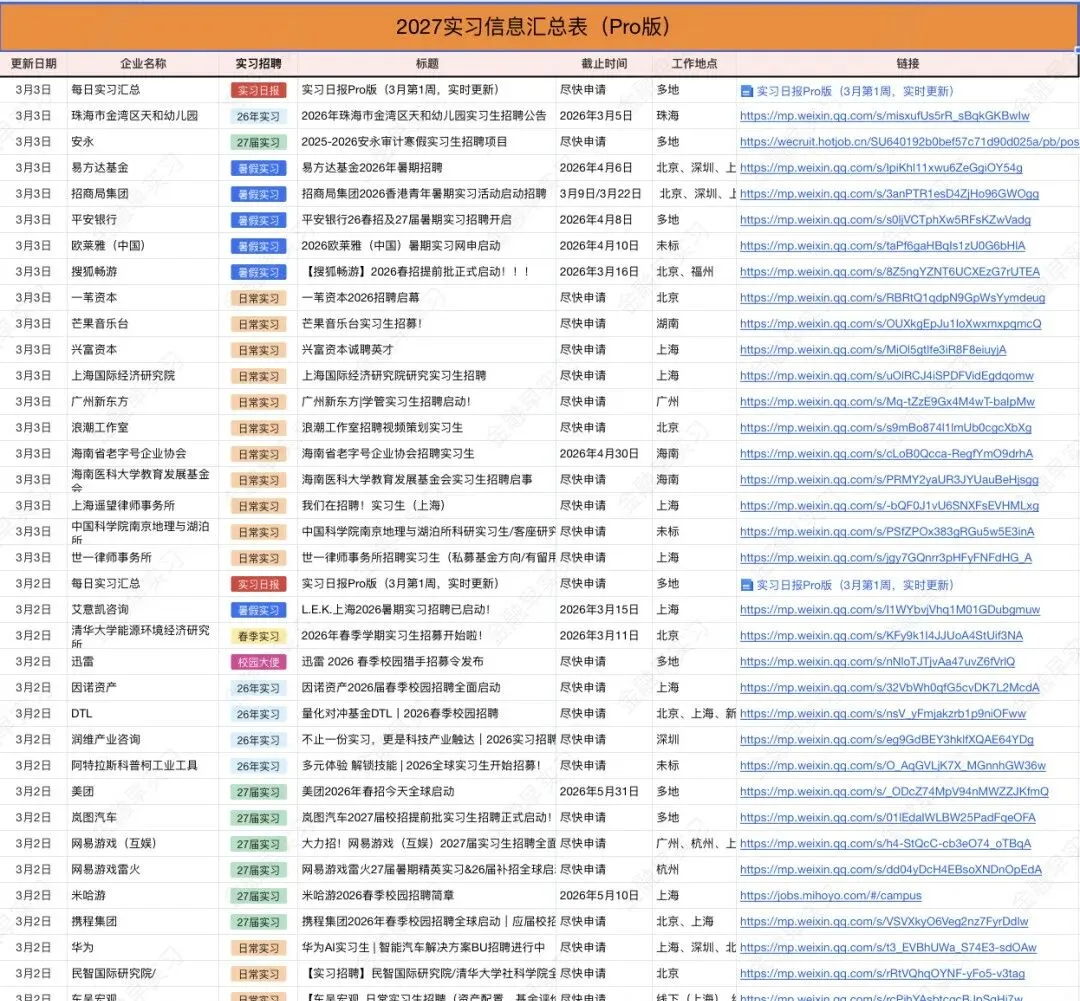This screenshot has width=1080, height=1001.
Task: Open the weixin link in the 华为 row
Action: pos(888,948)
